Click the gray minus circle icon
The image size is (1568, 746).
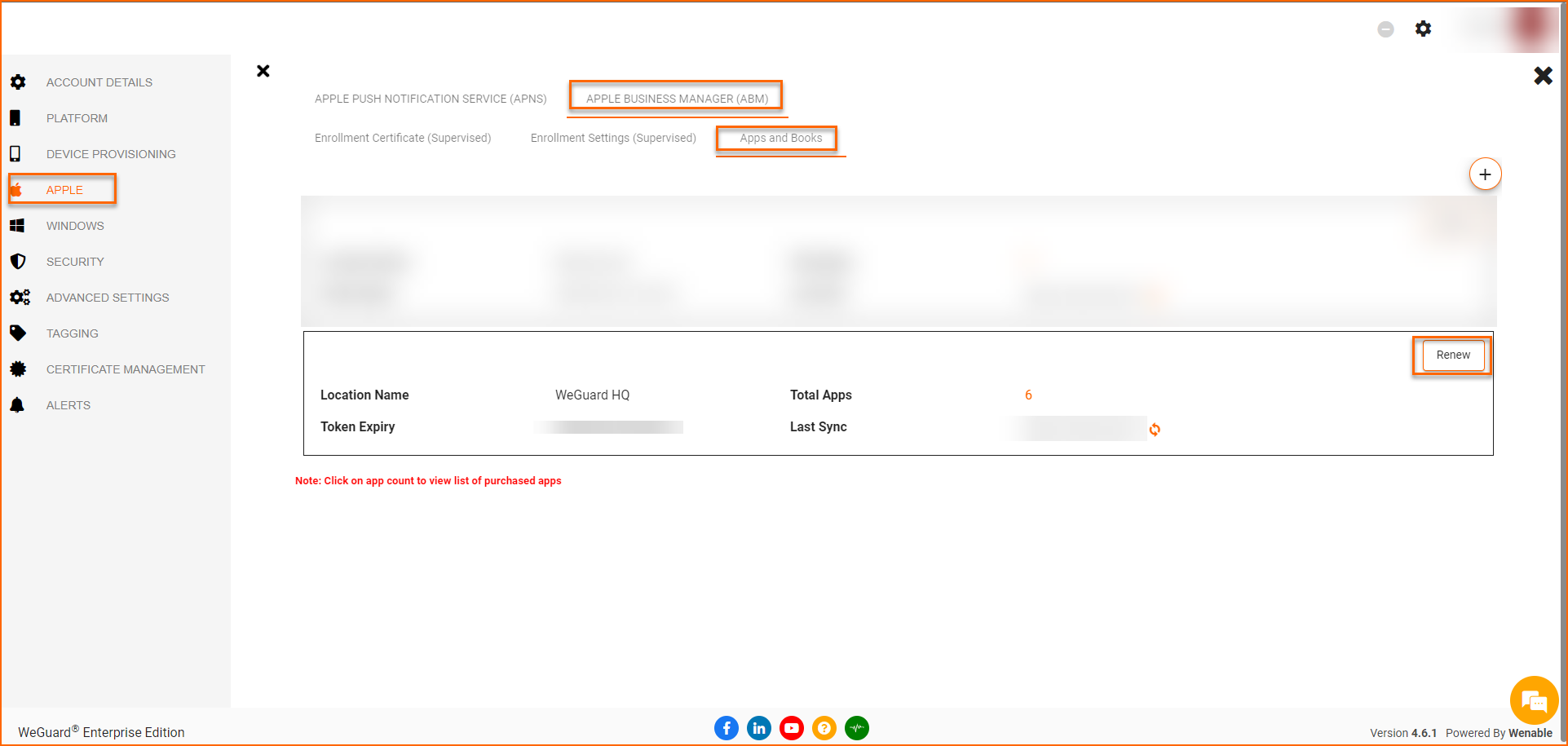coord(1385,29)
